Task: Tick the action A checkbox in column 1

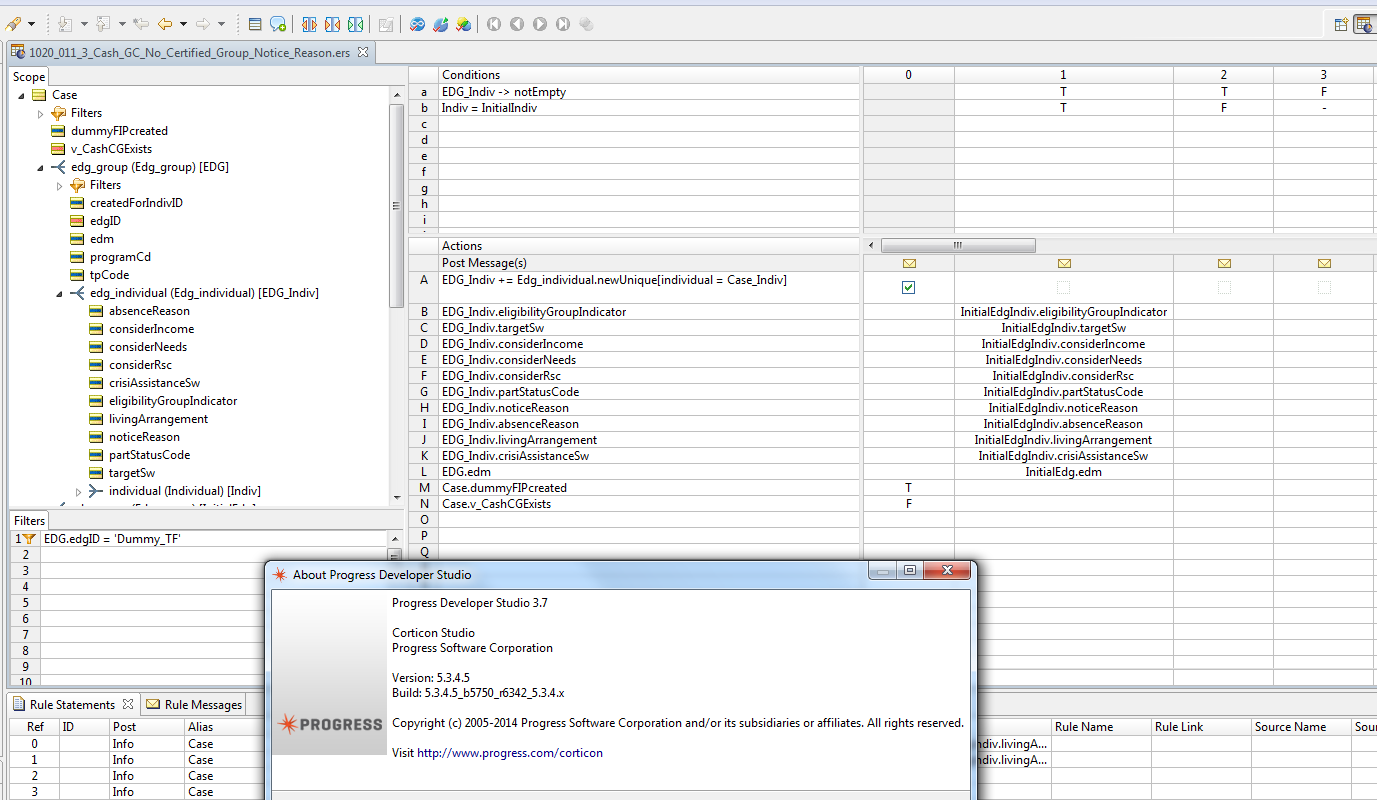Action: [x=1064, y=288]
